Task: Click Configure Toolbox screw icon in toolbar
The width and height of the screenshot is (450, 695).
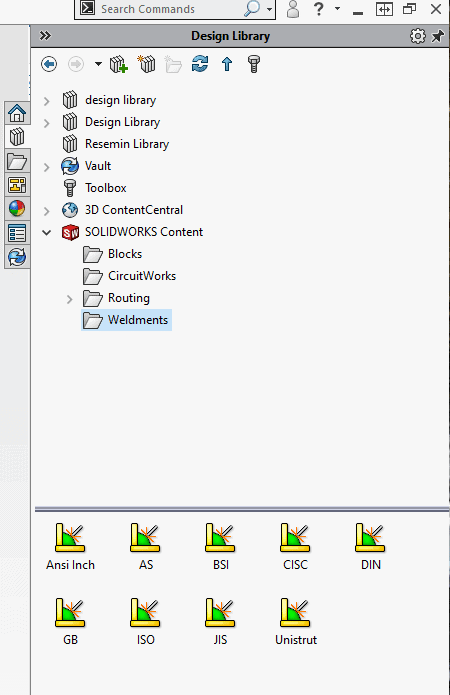Action: pos(254,64)
